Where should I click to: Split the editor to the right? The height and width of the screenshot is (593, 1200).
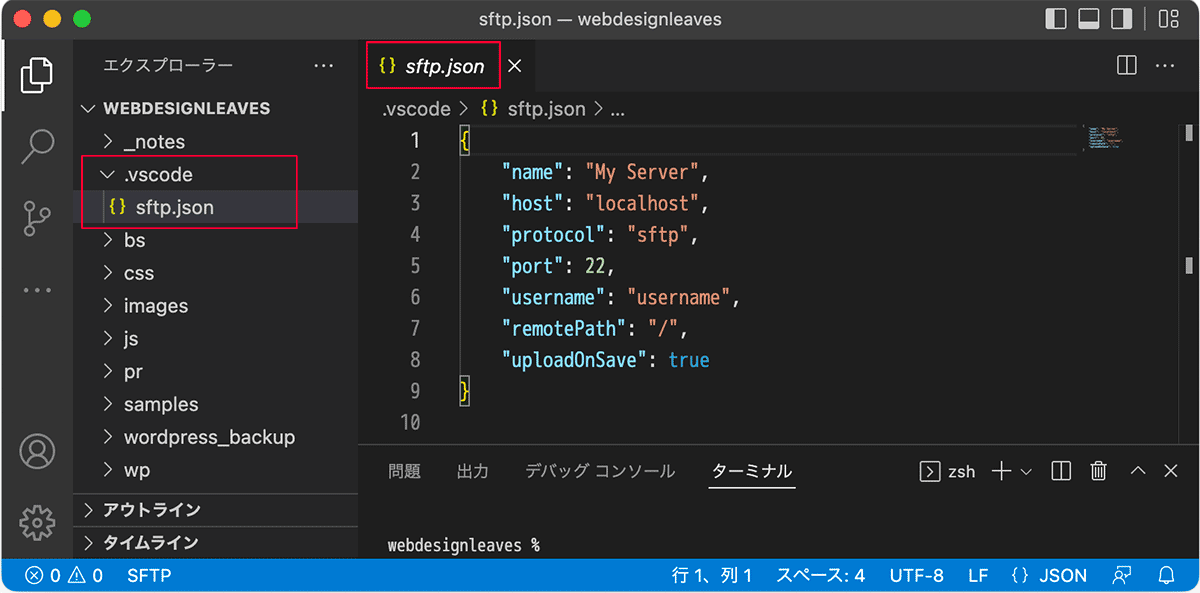tap(1127, 66)
